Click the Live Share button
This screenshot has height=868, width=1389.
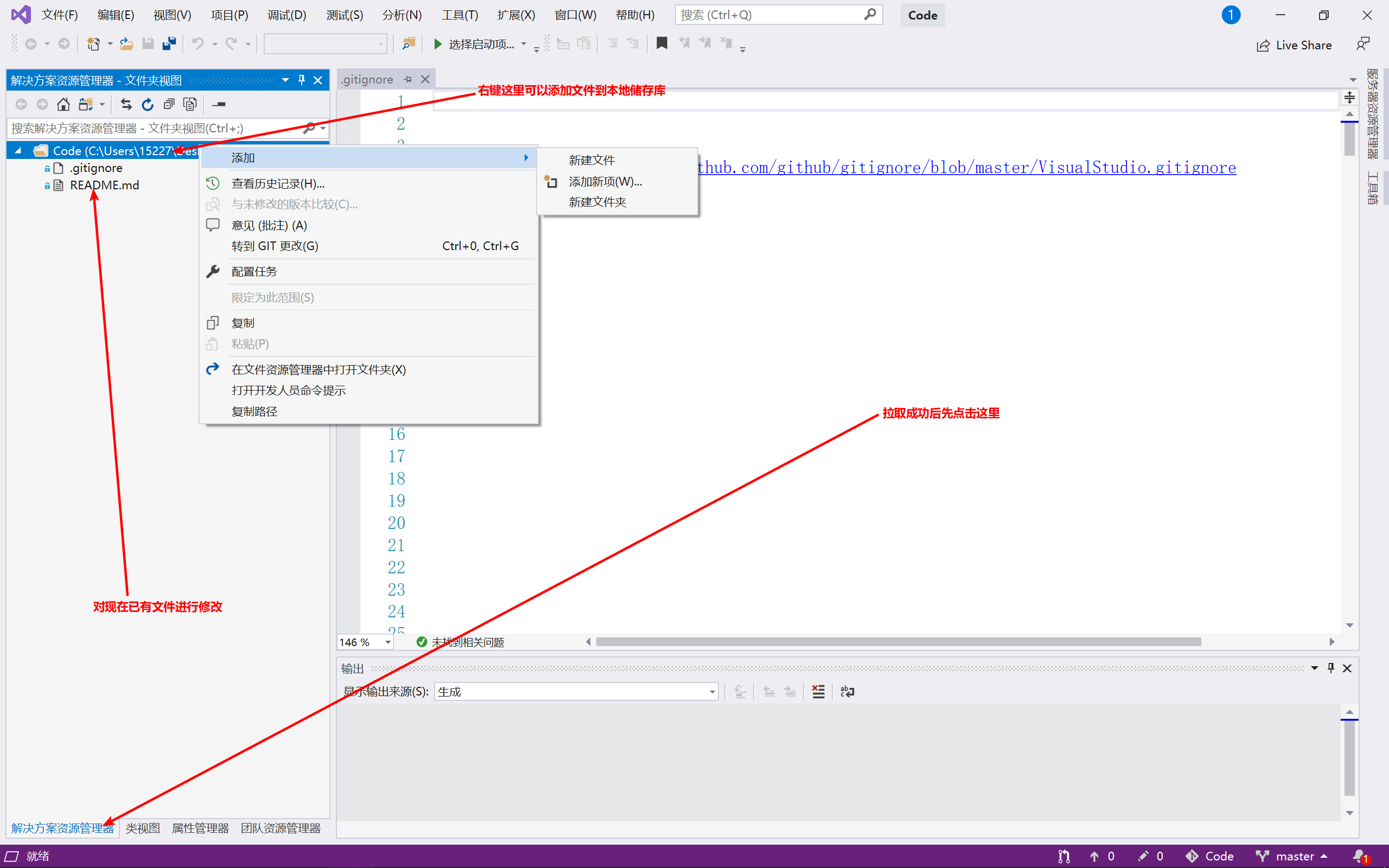point(1294,45)
